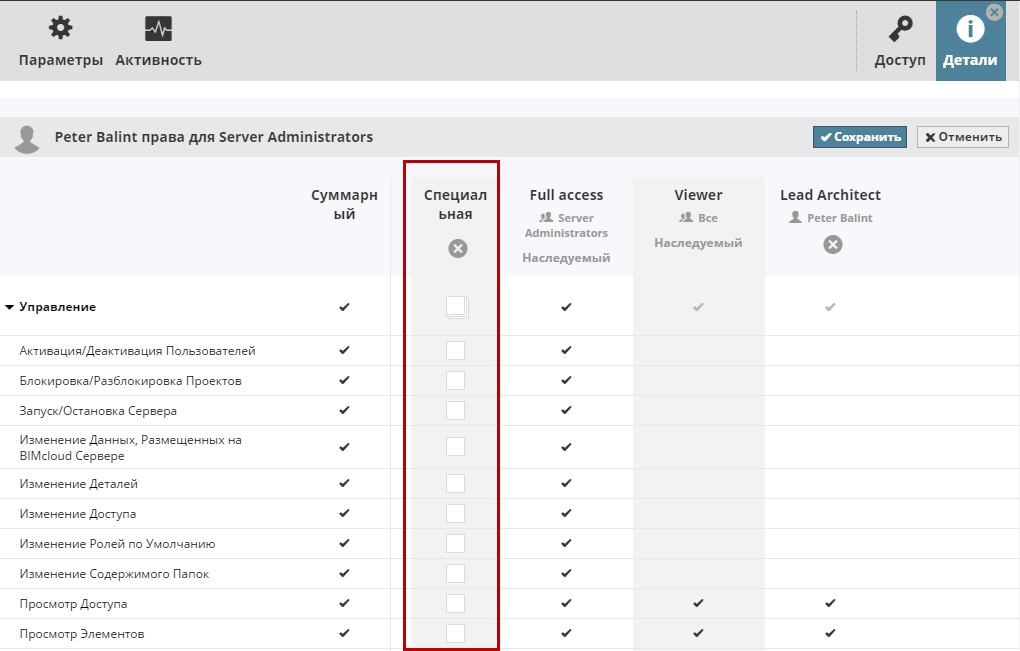Click the Server Administrators group label
This screenshot has height=651, width=1020.
(567, 226)
